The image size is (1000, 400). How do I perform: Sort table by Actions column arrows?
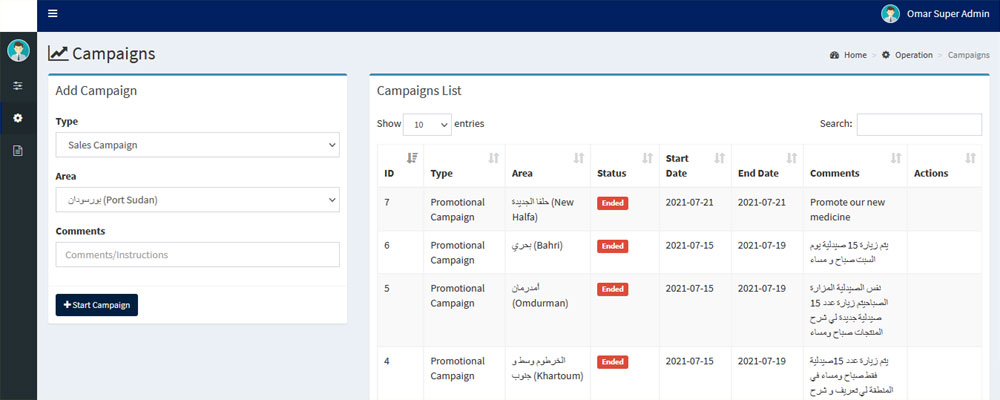[x=970, y=158]
